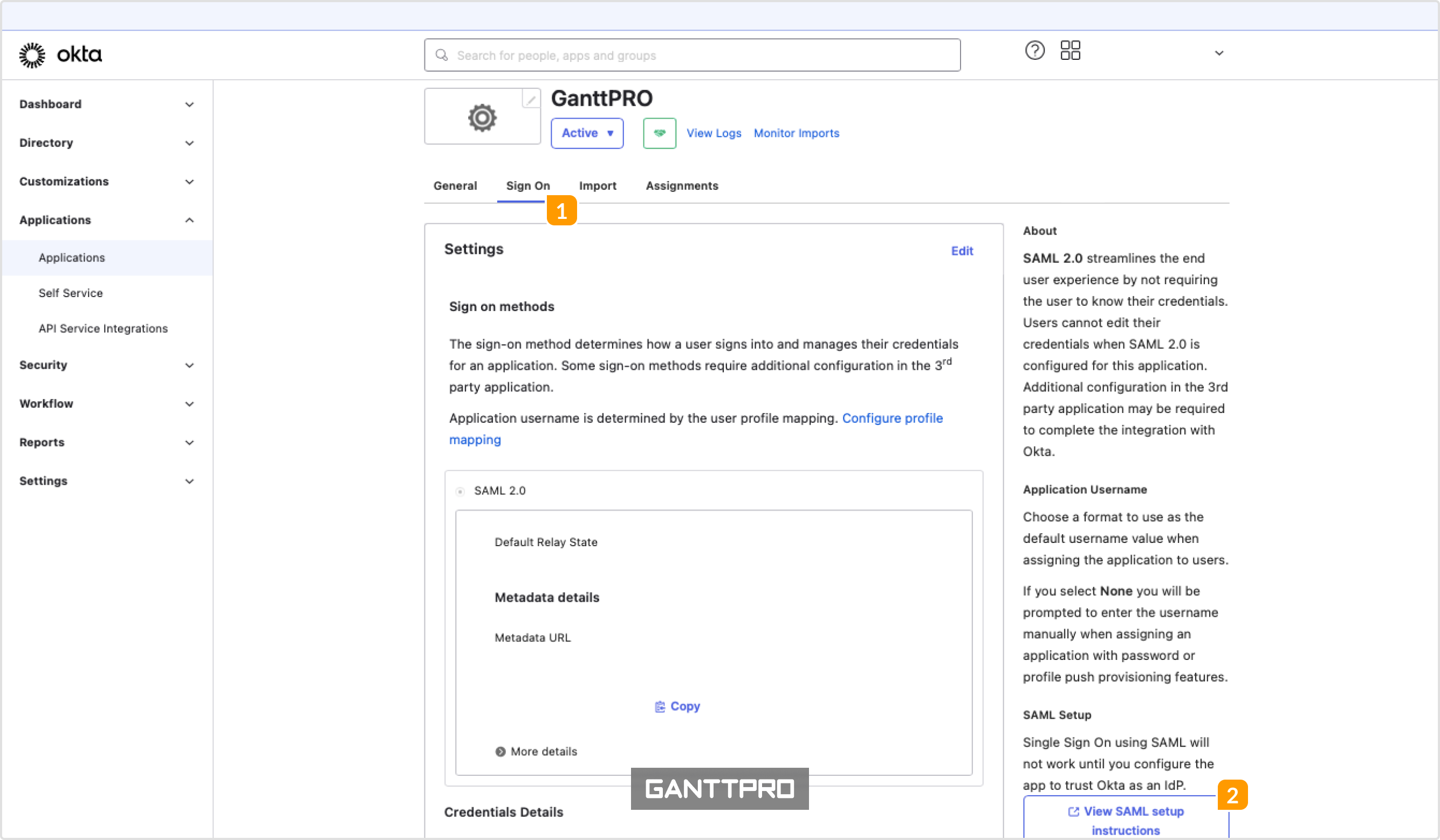1440x840 pixels.
Task: Expand the Security menu chevron
Action: [x=189, y=366]
